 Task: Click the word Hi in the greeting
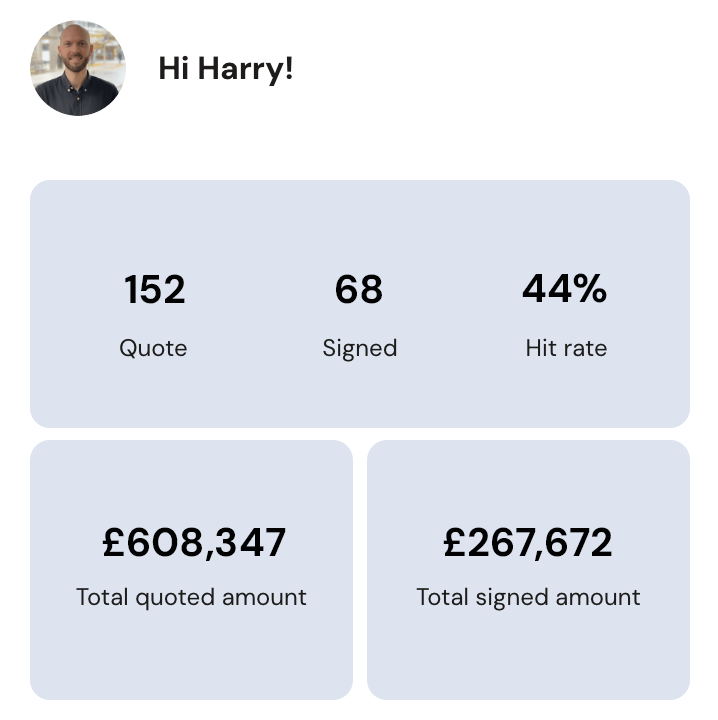[173, 69]
